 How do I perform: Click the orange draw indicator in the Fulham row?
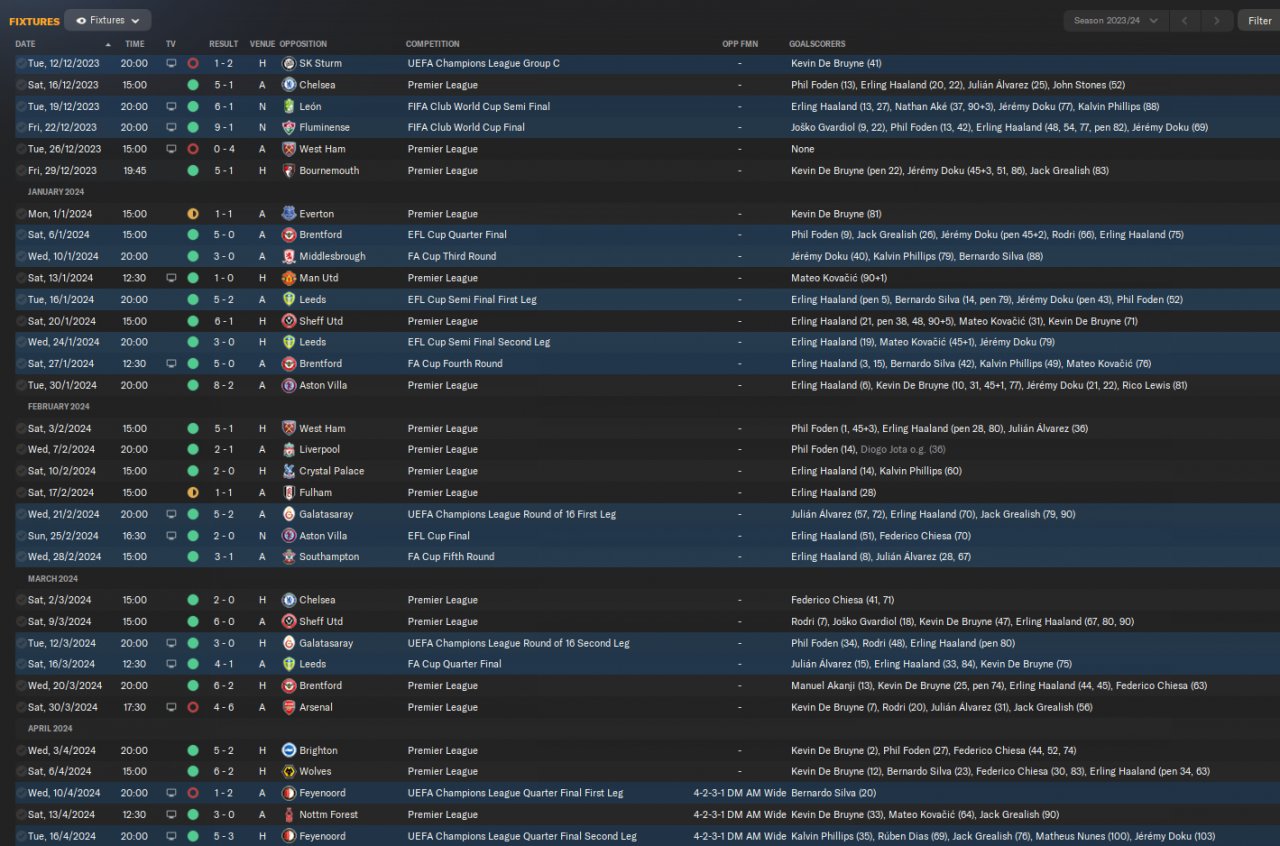(193, 493)
